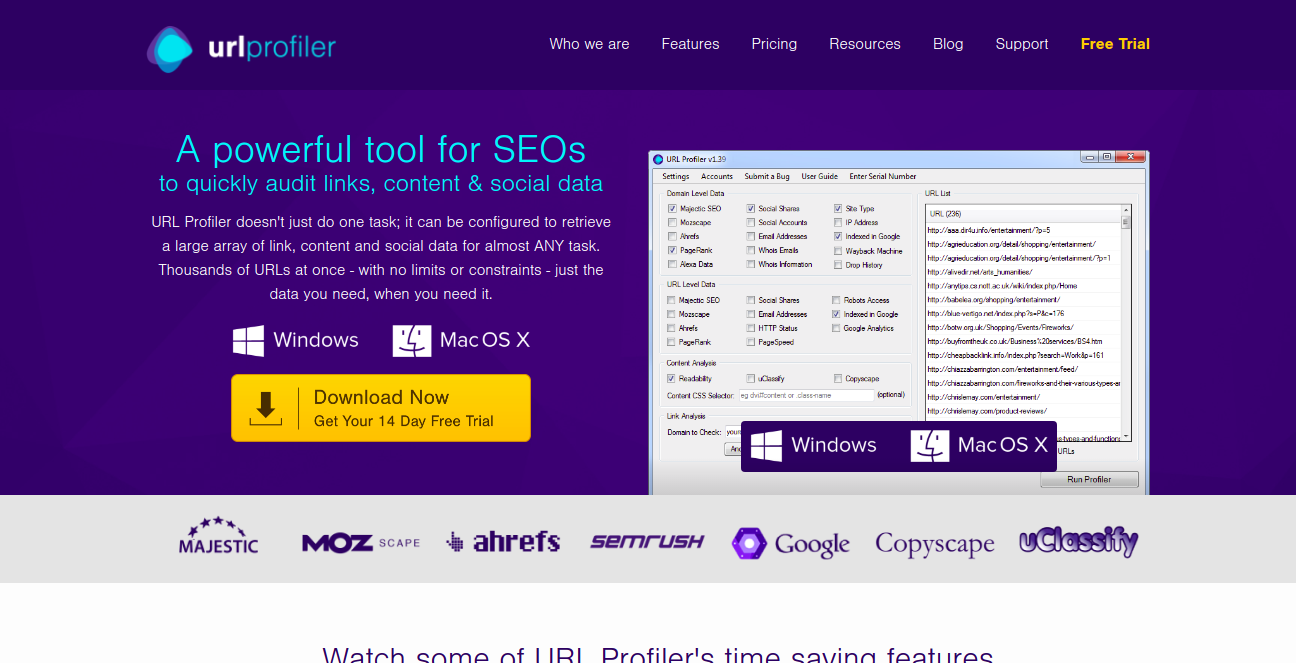The image size is (1296, 663).
Task: Uncheck Site Type checkbox
Action: click(838, 209)
